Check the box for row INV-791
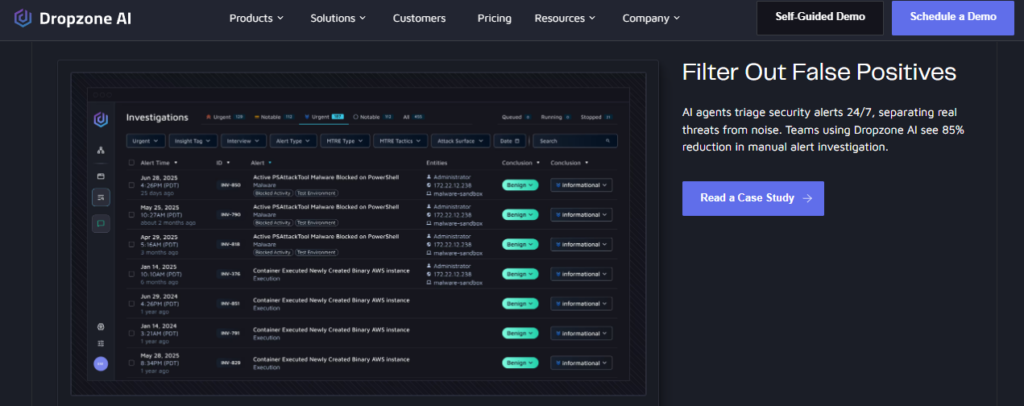This screenshot has width=1024, height=406. point(131,334)
